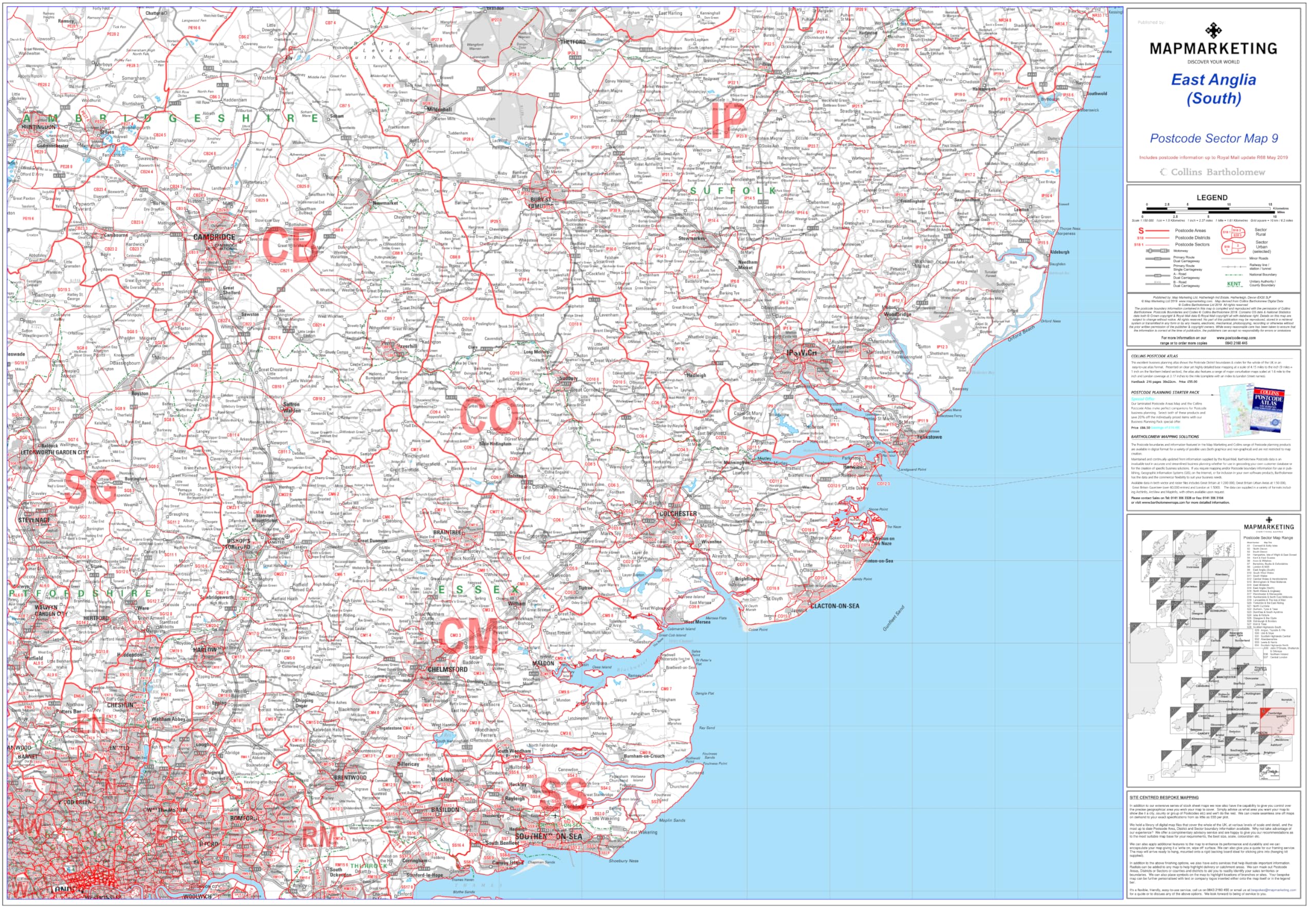Select the Motorway symbol in the legend

[x=1158, y=251]
